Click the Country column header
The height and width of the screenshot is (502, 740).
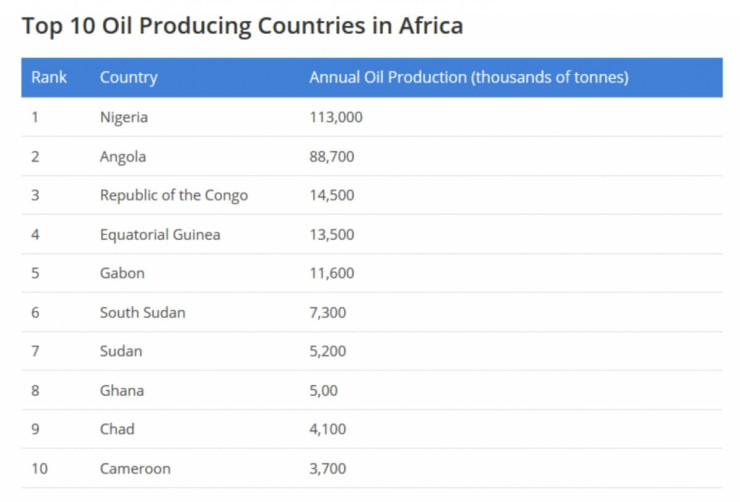pos(128,77)
